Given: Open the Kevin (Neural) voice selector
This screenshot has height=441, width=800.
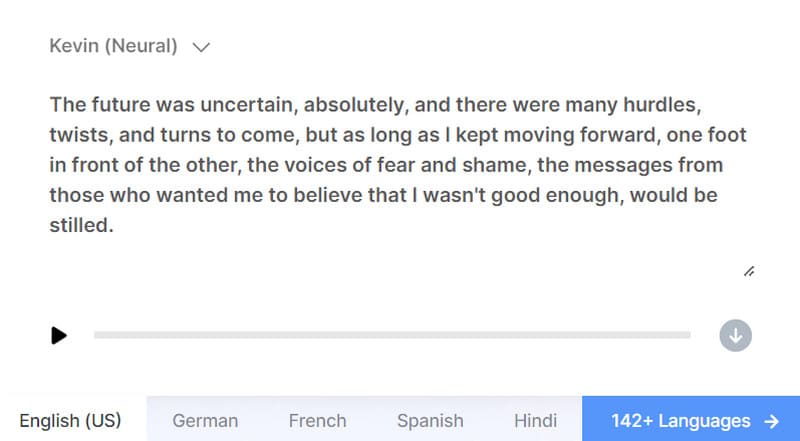Looking at the screenshot, I should [113, 46].
